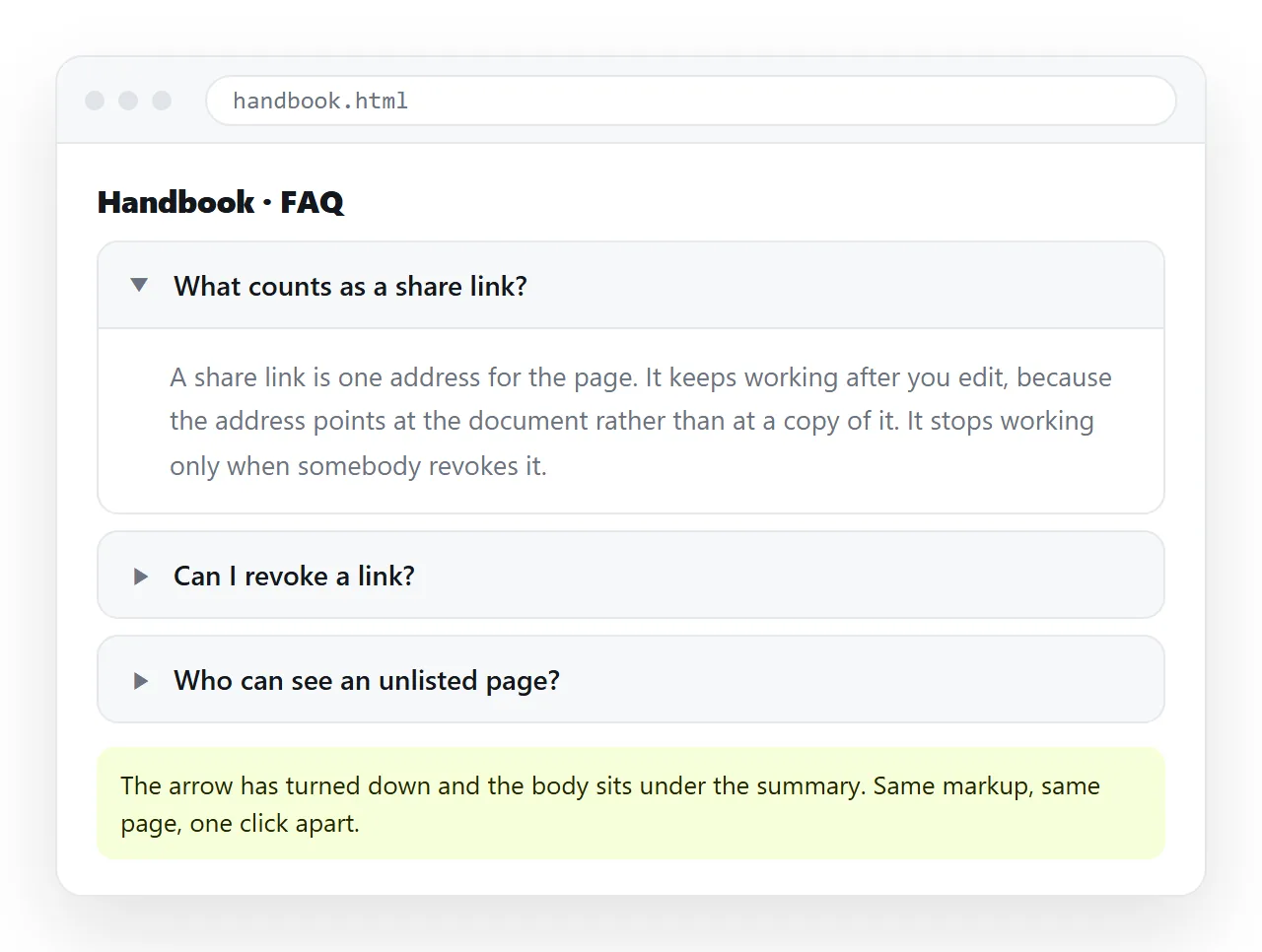Click the share link answer paragraph
Viewport: 1262px width, 952px height.
641,422
